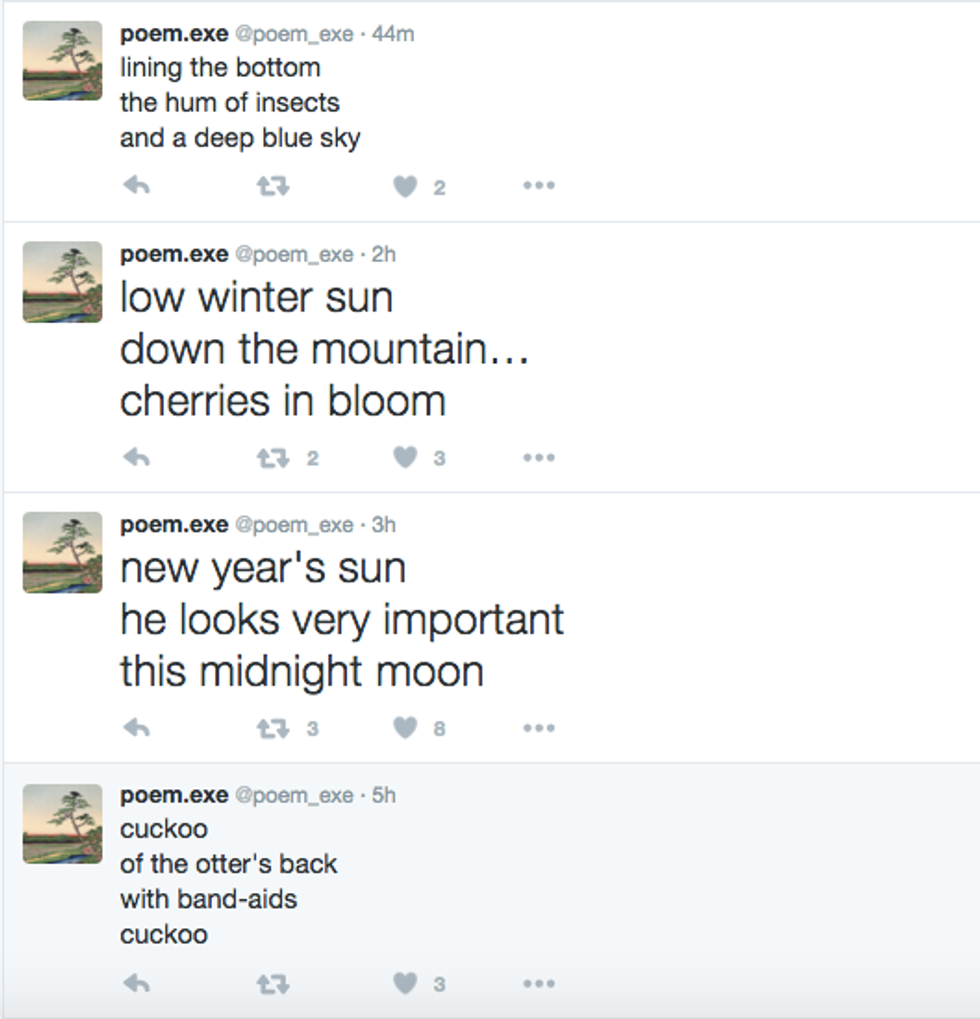Viewport: 980px width, 1019px height.
Task: Retweet the 'midnight moon' poem
Action: coord(273,728)
